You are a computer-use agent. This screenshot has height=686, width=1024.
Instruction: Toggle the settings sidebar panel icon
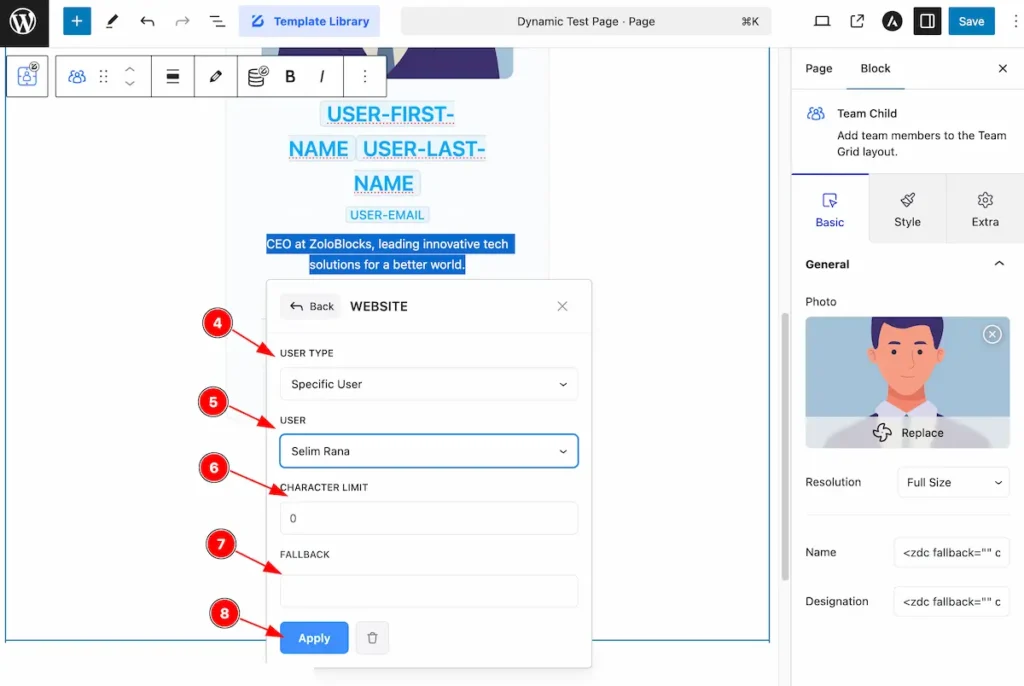927,22
